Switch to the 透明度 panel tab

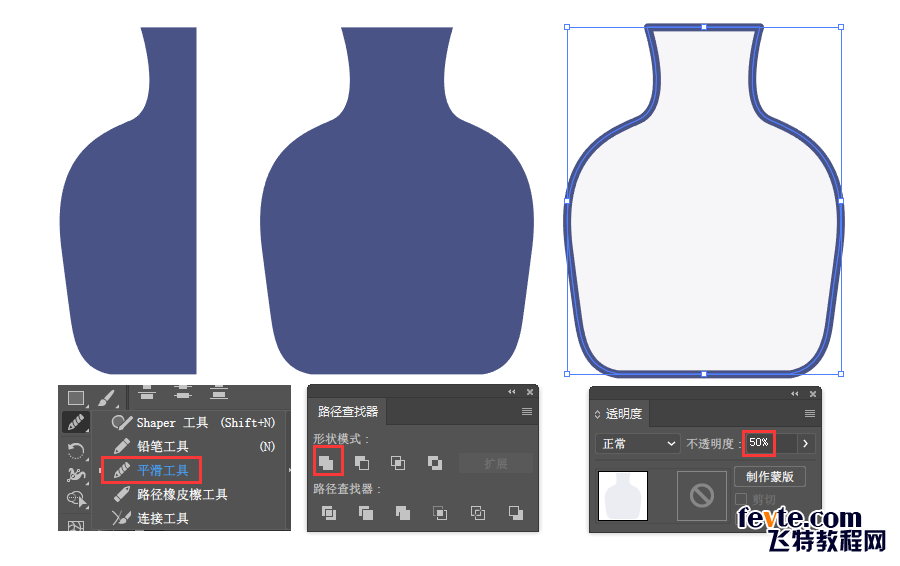tap(623, 414)
